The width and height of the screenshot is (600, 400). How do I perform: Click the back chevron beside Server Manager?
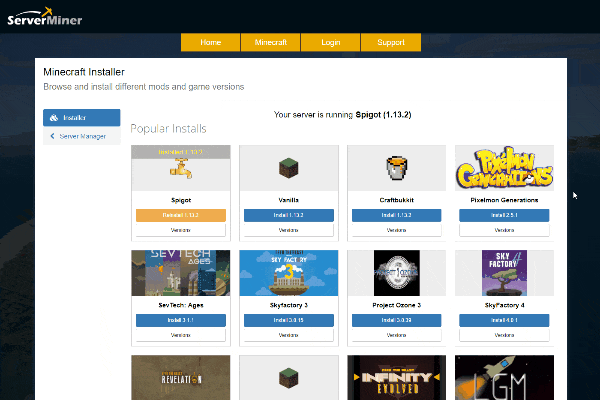tap(52, 136)
